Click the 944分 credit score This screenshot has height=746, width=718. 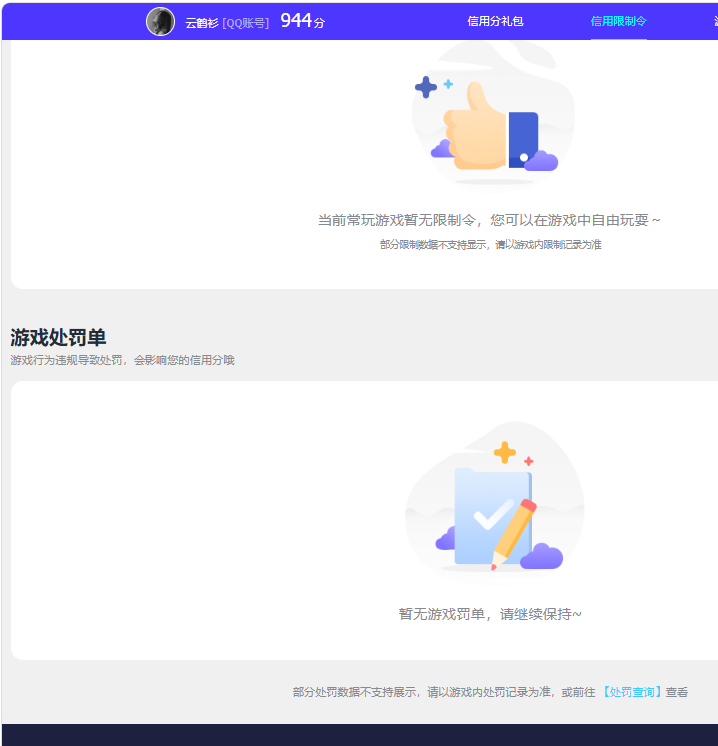pyautogui.click(x=303, y=21)
